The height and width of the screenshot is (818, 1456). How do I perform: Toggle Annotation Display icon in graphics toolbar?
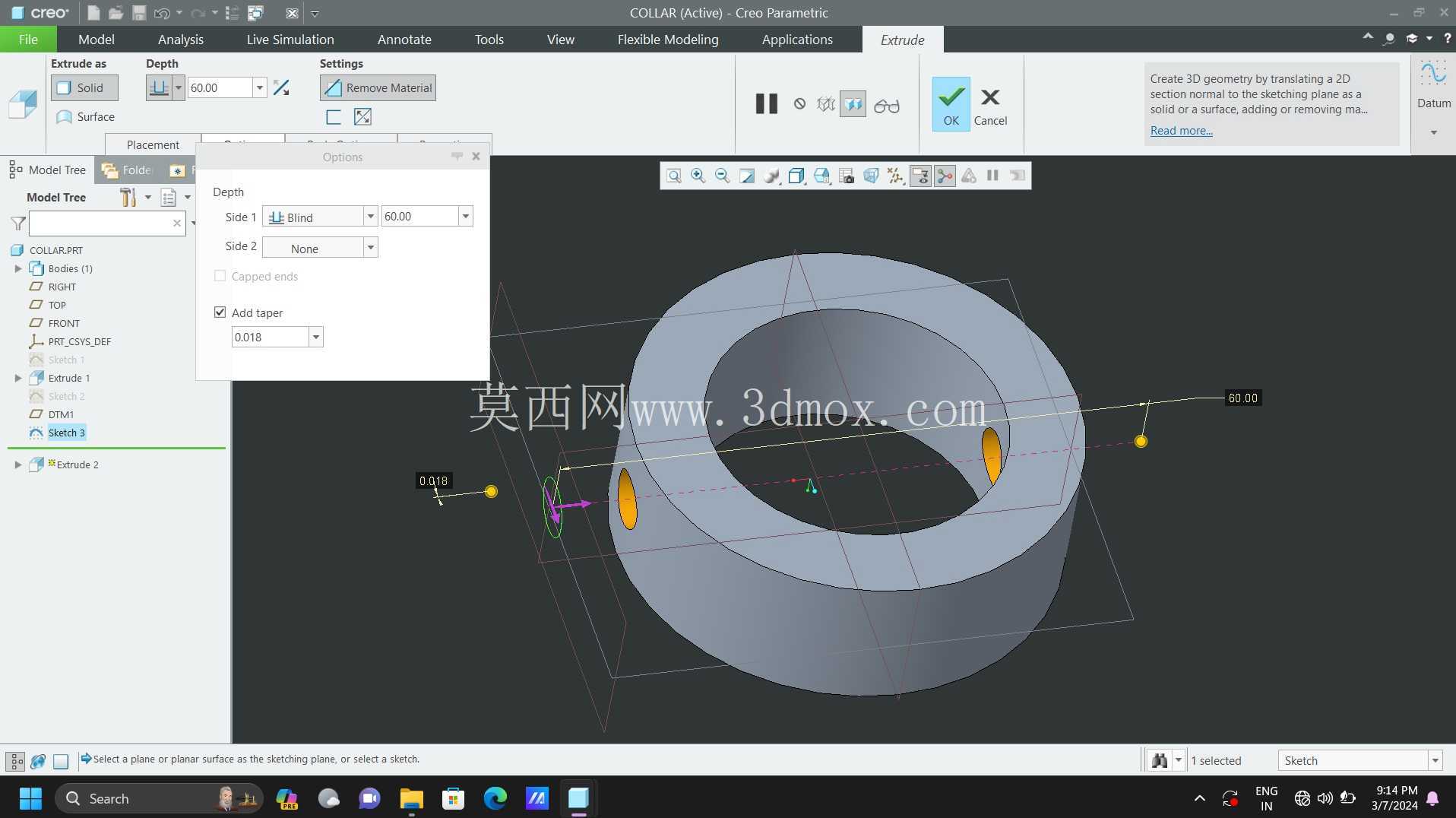919,176
